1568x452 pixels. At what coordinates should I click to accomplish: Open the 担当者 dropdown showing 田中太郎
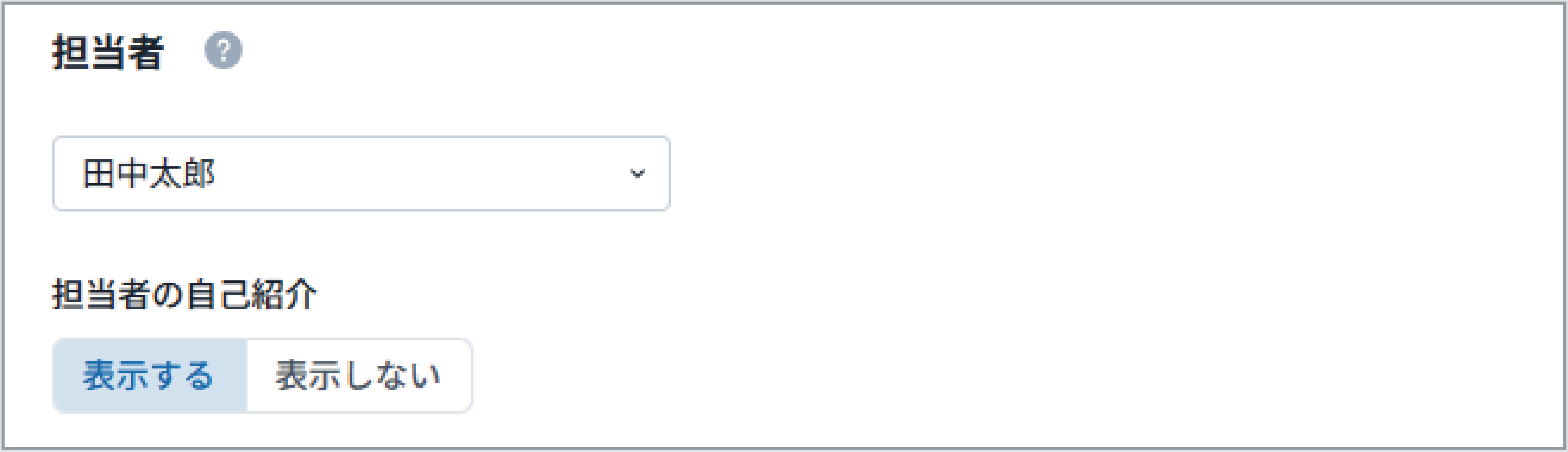click(362, 173)
